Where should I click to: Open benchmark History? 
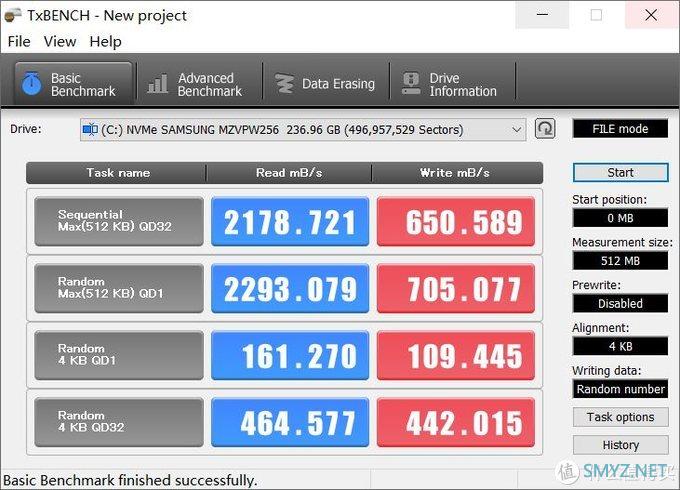(x=620, y=445)
